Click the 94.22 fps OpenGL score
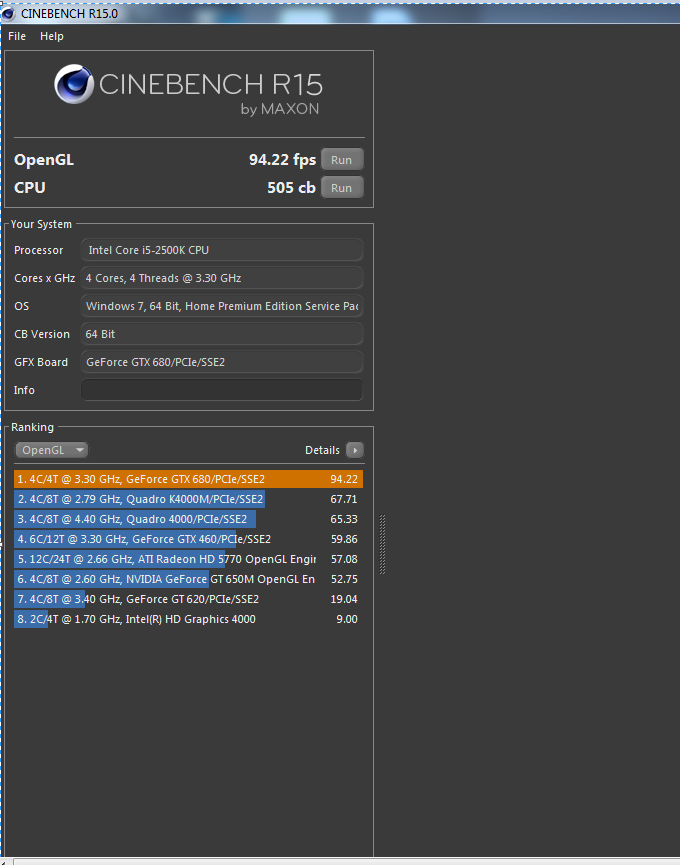680x865 pixels. pyautogui.click(x=282, y=160)
